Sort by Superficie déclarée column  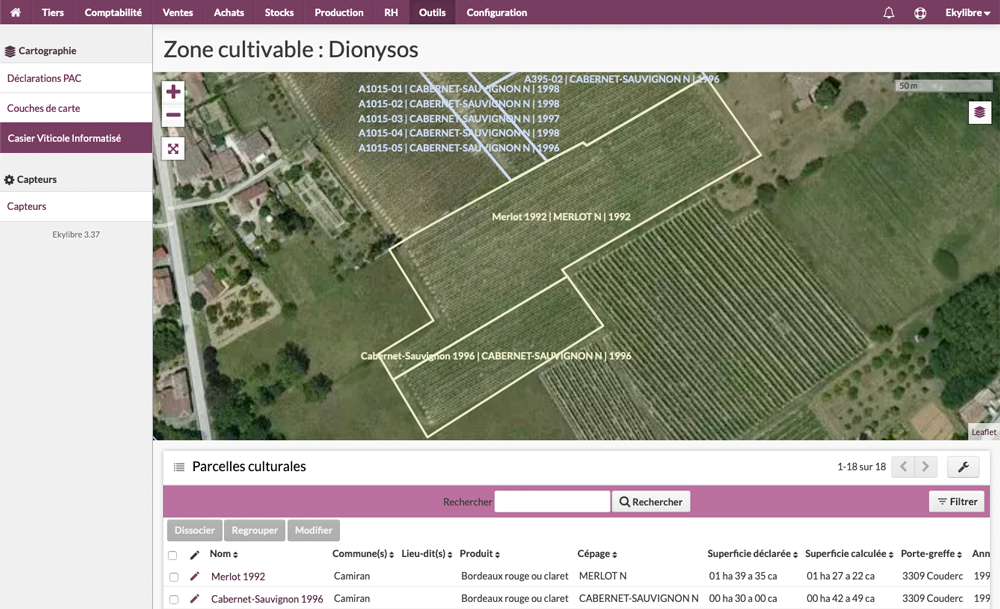(x=753, y=554)
